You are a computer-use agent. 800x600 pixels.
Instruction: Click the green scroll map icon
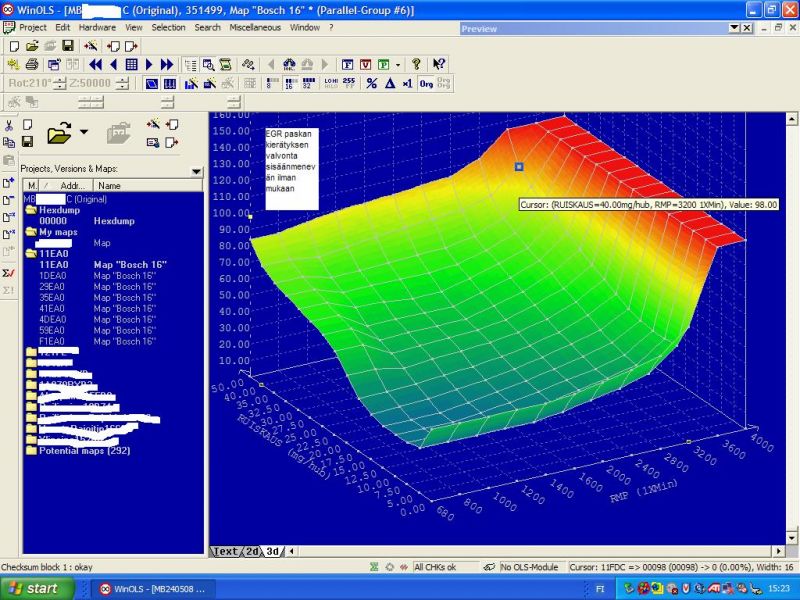click(x=226, y=65)
